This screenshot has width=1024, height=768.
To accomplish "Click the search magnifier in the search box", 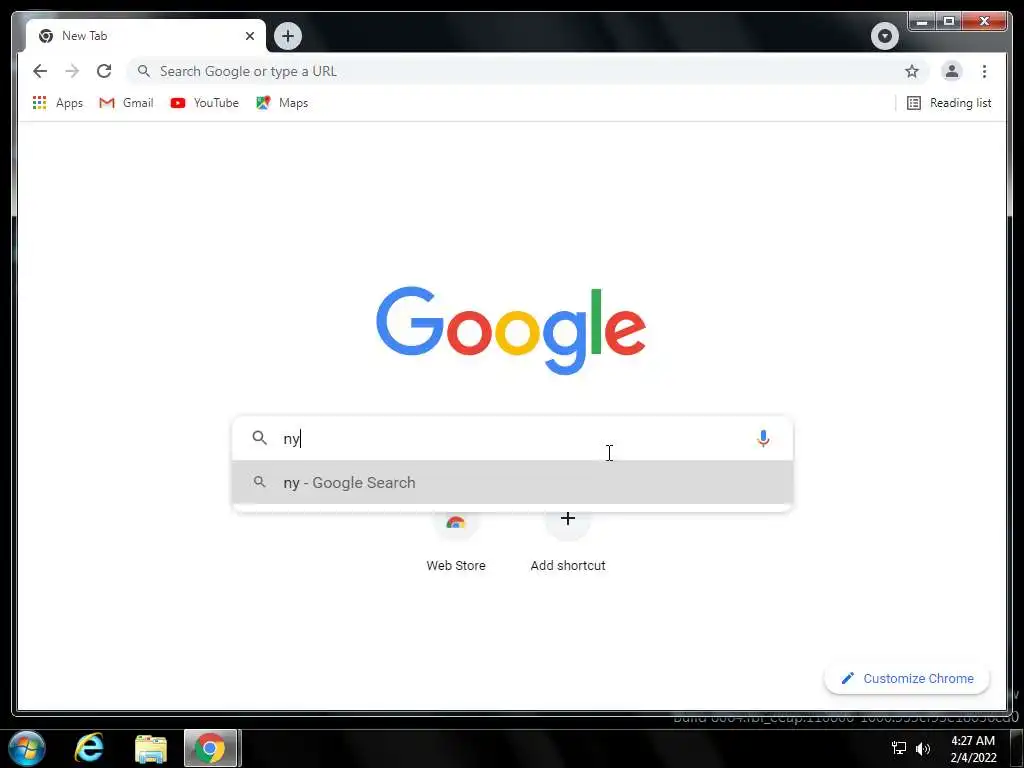I will point(259,438).
